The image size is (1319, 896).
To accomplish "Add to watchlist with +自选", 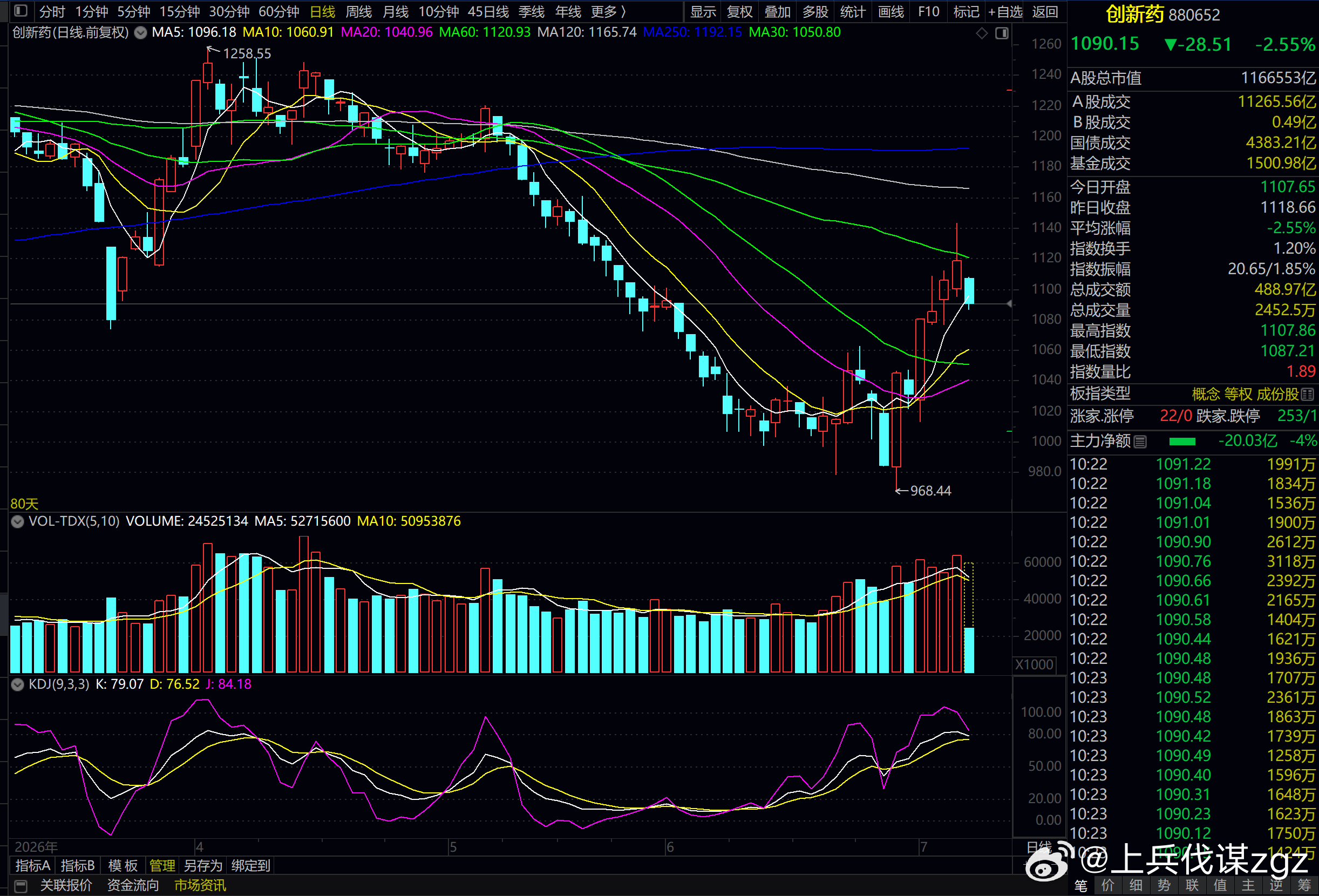I will (x=1005, y=11).
